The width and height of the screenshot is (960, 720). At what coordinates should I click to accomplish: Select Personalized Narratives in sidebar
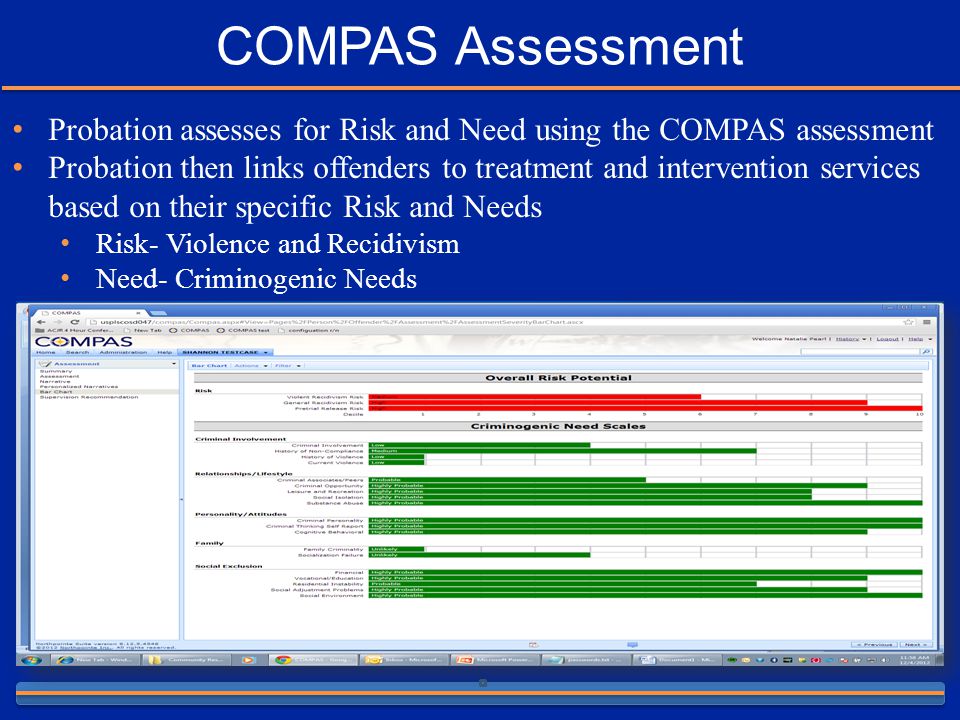point(79,386)
